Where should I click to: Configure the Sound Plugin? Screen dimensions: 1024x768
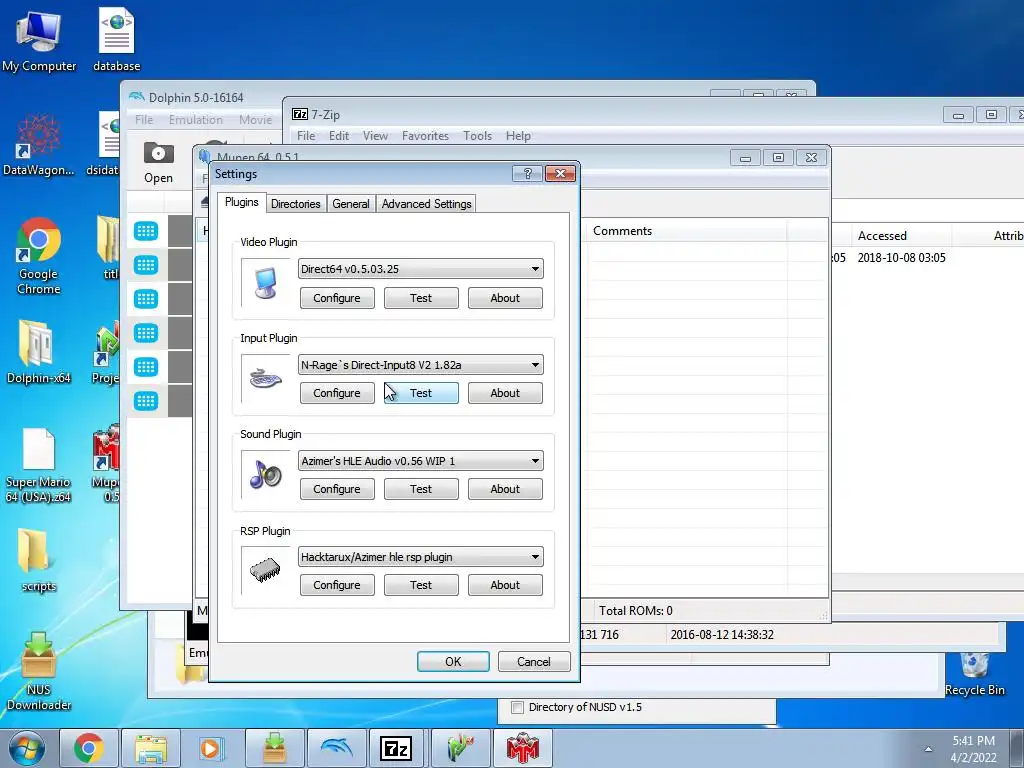pyautogui.click(x=337, y=488)
